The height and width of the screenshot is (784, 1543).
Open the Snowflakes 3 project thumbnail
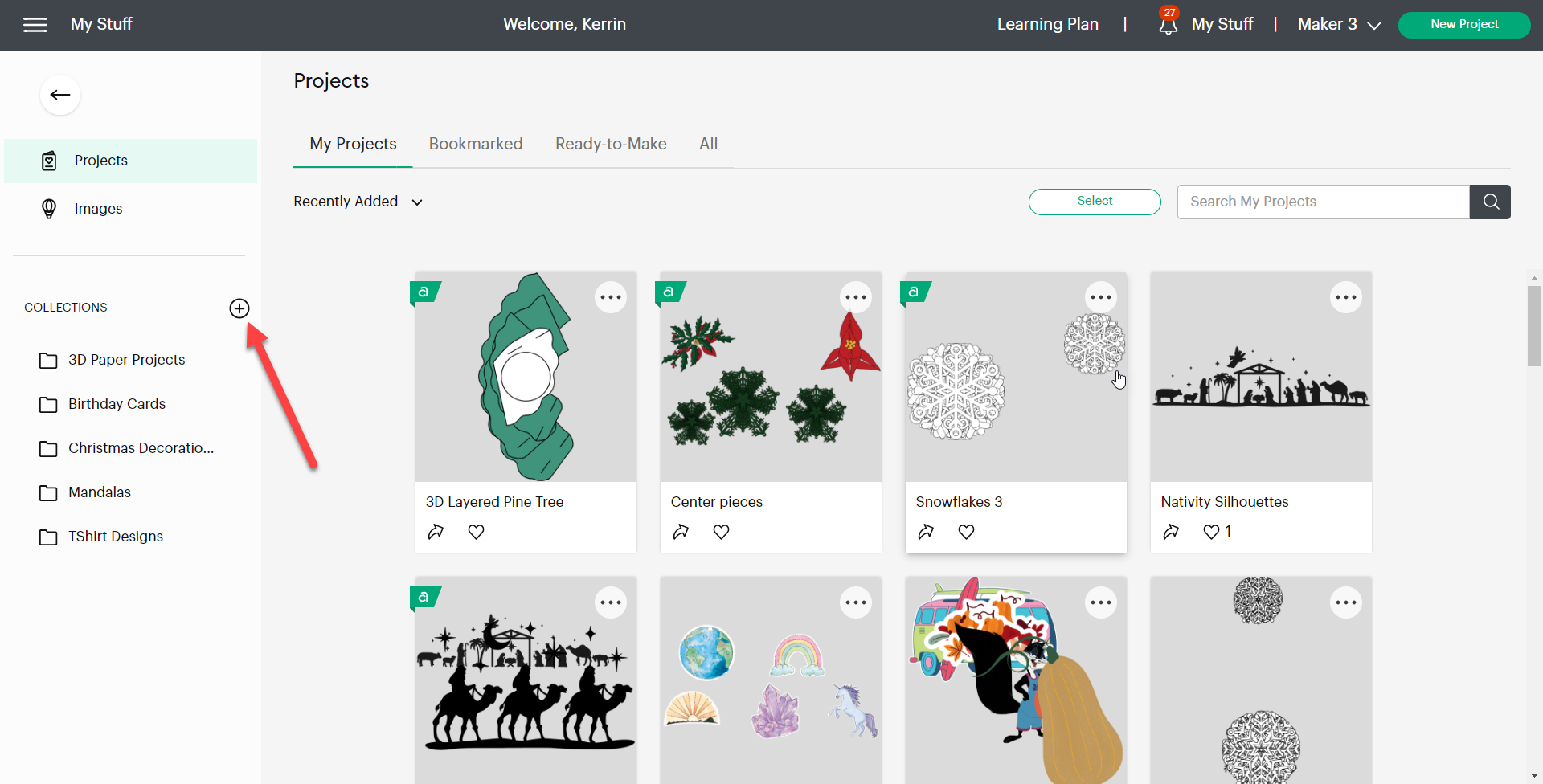(1016, 377)
